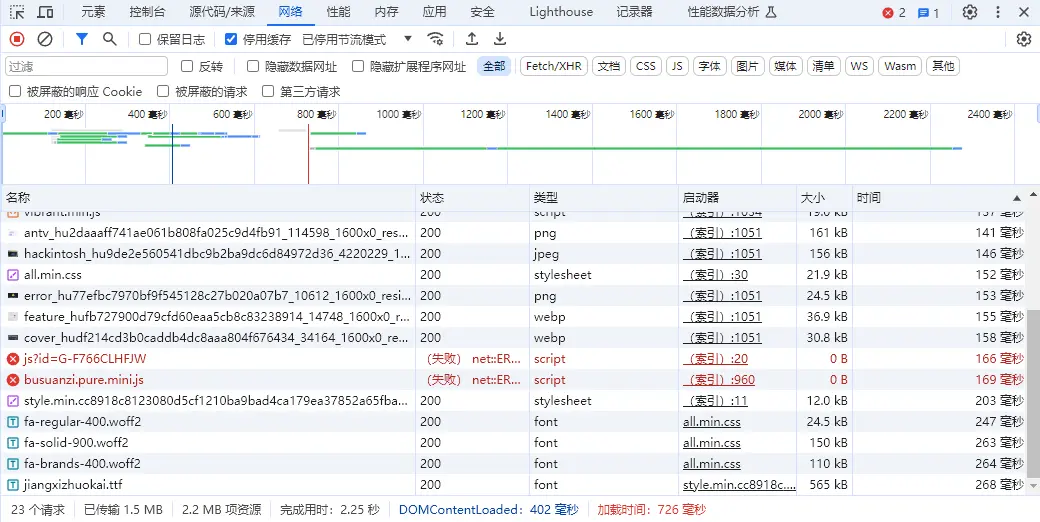The height and width of the screenshot is (522, 1040).
Task: Filter requests by 图片 type
Action: click(x=748, y=66)
